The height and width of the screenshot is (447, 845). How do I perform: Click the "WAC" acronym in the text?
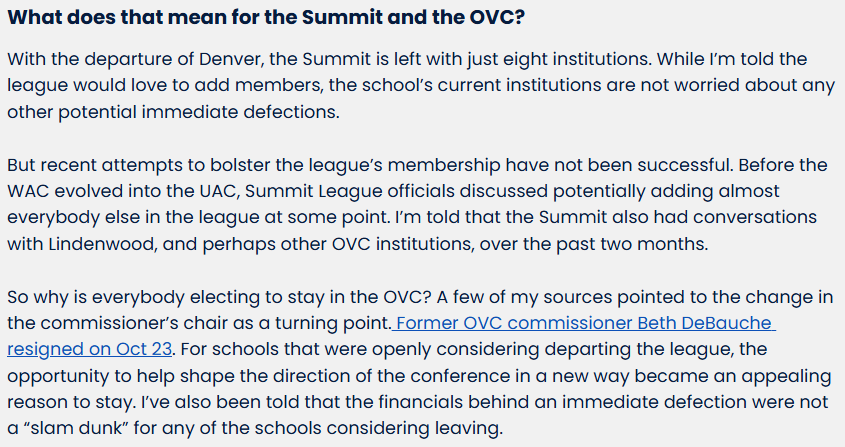tap(30, 191)
